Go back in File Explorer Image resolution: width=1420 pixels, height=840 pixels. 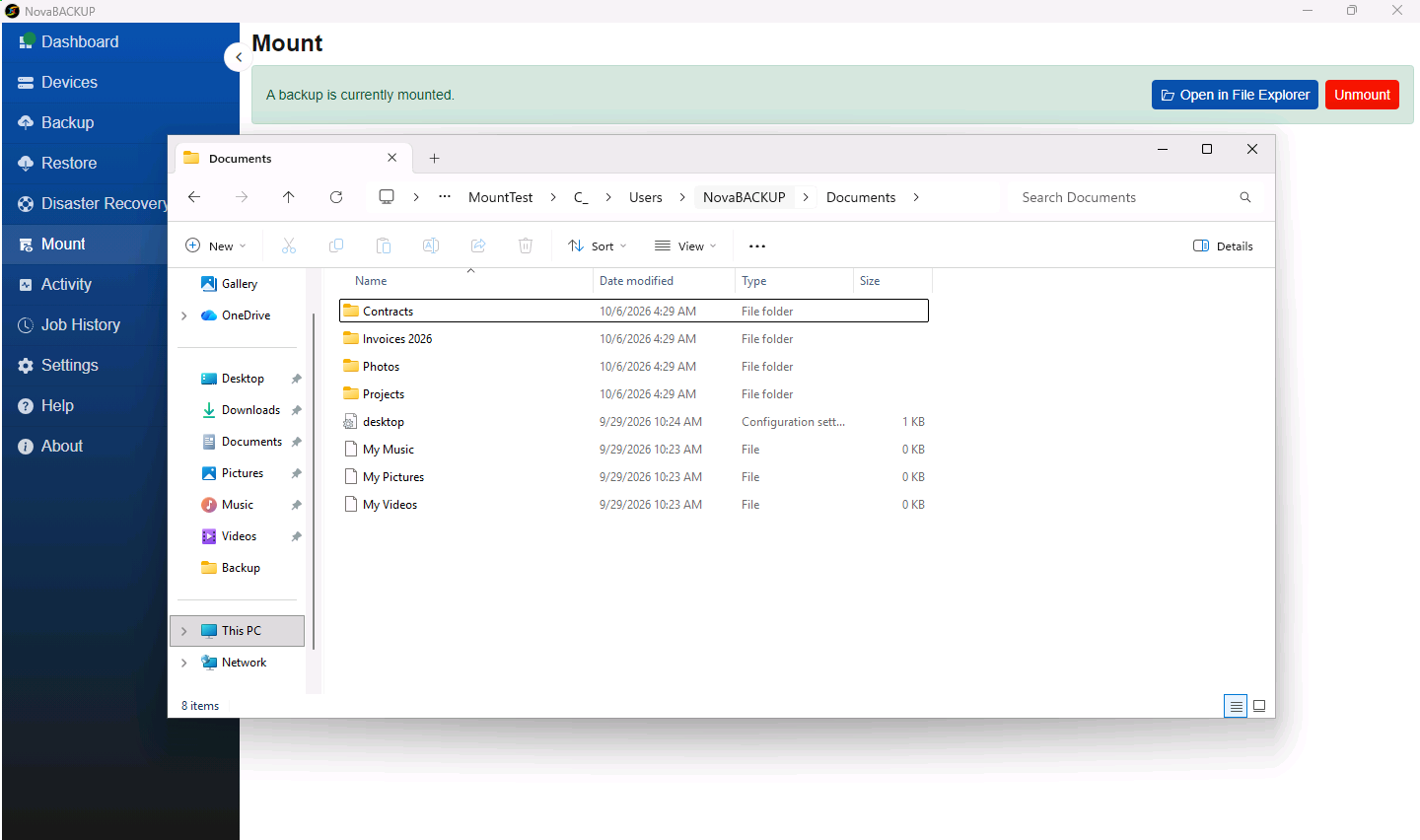coord(194,197)
